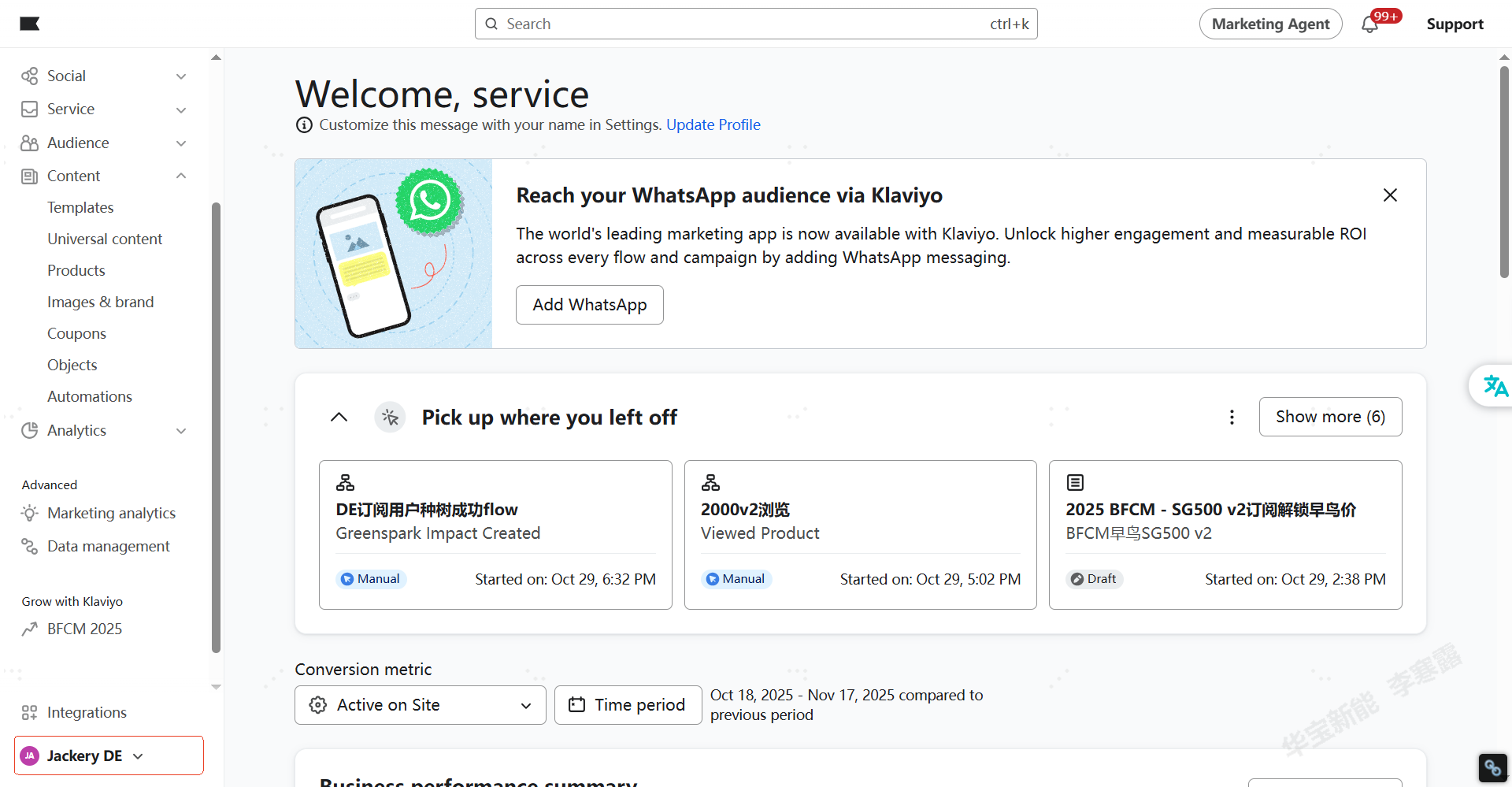Viewport: 1512px width, 787px height.
Task: Open the notifications bell
Action: [x=1369, y=24]
